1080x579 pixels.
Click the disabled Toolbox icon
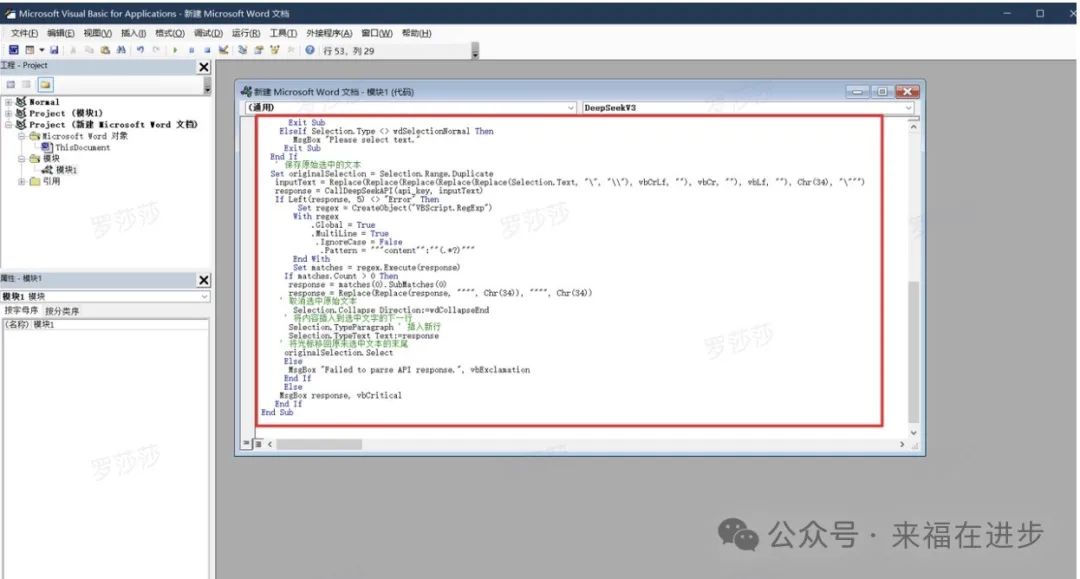pyautogui.click(x=291, y=50)
